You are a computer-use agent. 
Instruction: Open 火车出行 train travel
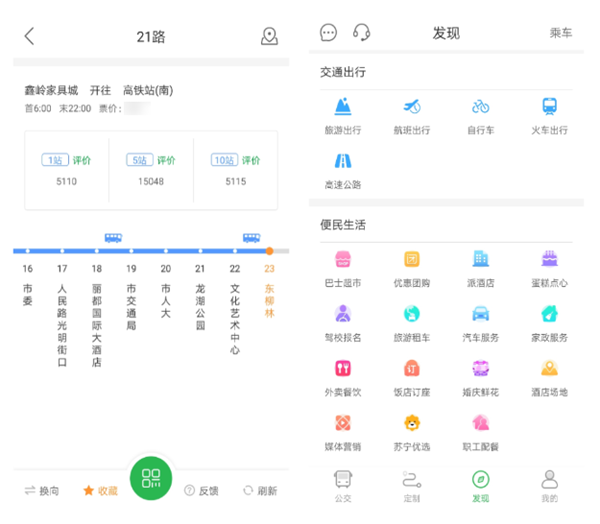pyautogui.click(x=549, y=115)
